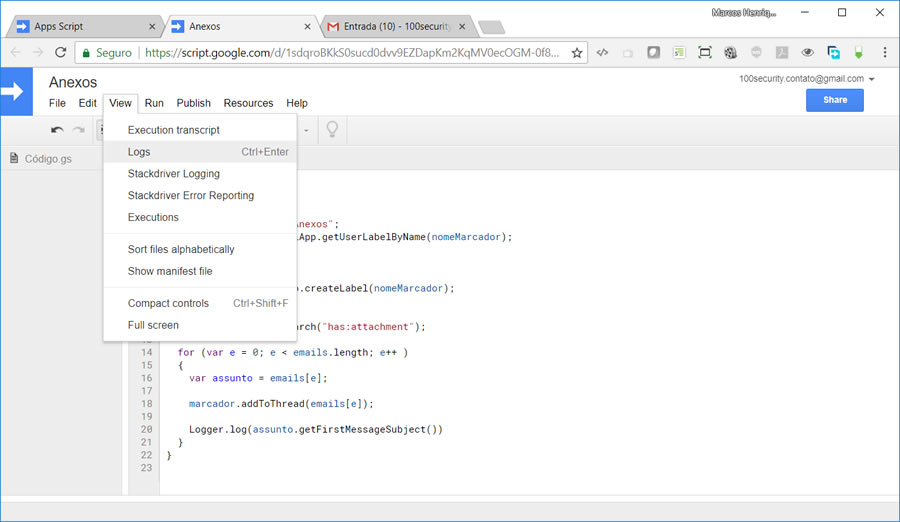Screen dimensions: 900x522
Task: Click the eye extension icon
Action: 808,52
